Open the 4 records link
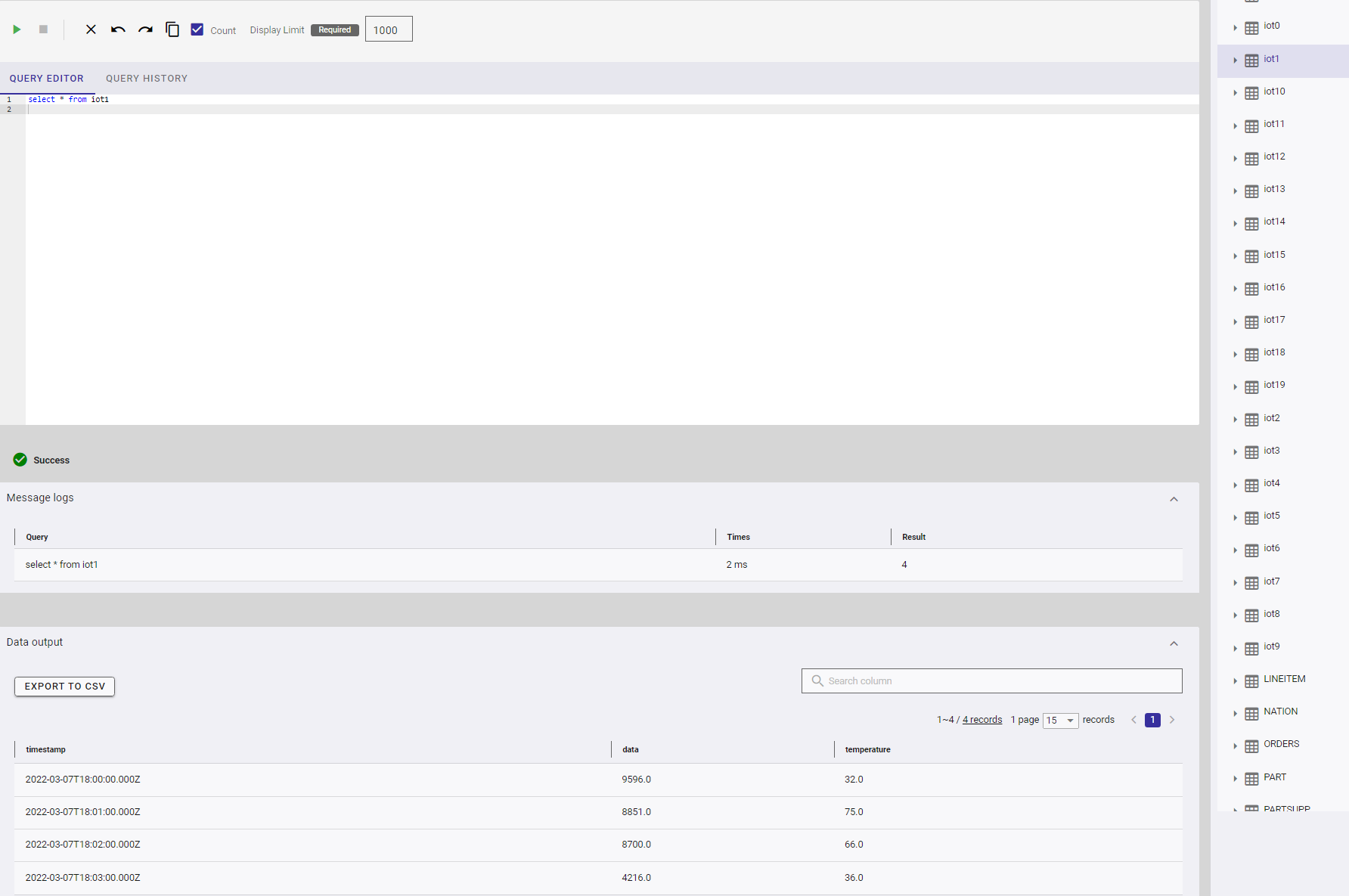1349x896 pixels. (x=982, y=720)
